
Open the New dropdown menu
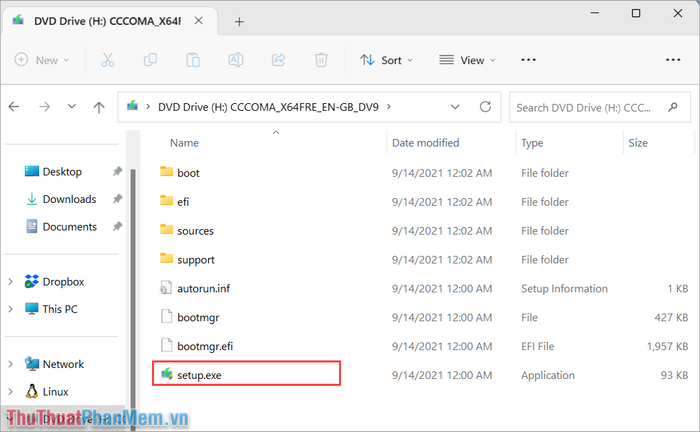[x=42, y=60]
